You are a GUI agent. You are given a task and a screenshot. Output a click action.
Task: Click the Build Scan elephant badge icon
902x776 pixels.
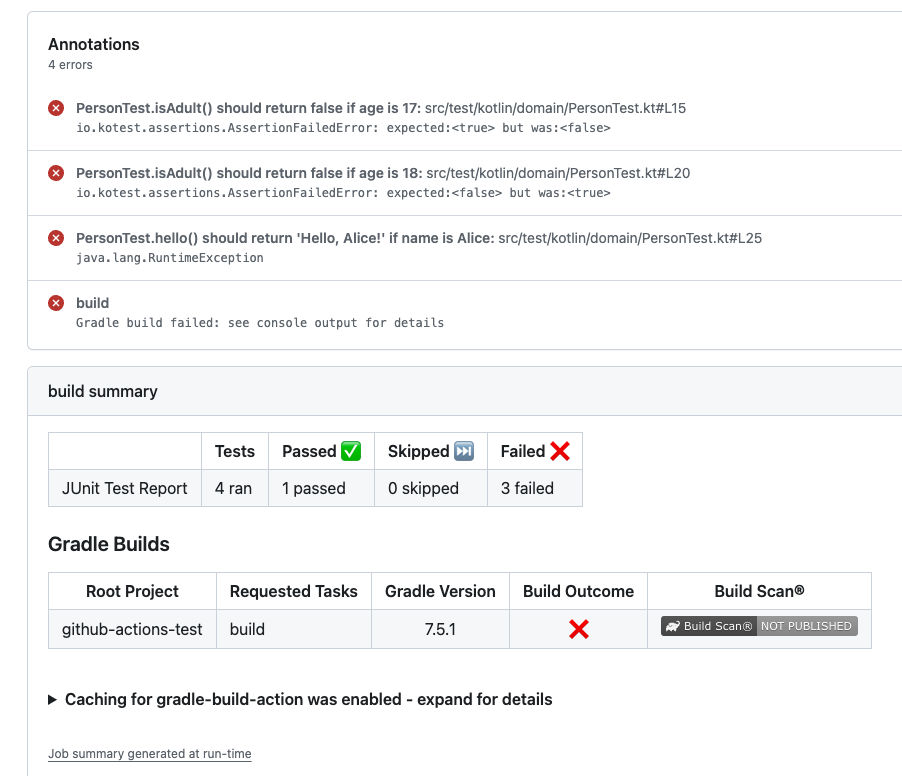click(x=673, y=626)
